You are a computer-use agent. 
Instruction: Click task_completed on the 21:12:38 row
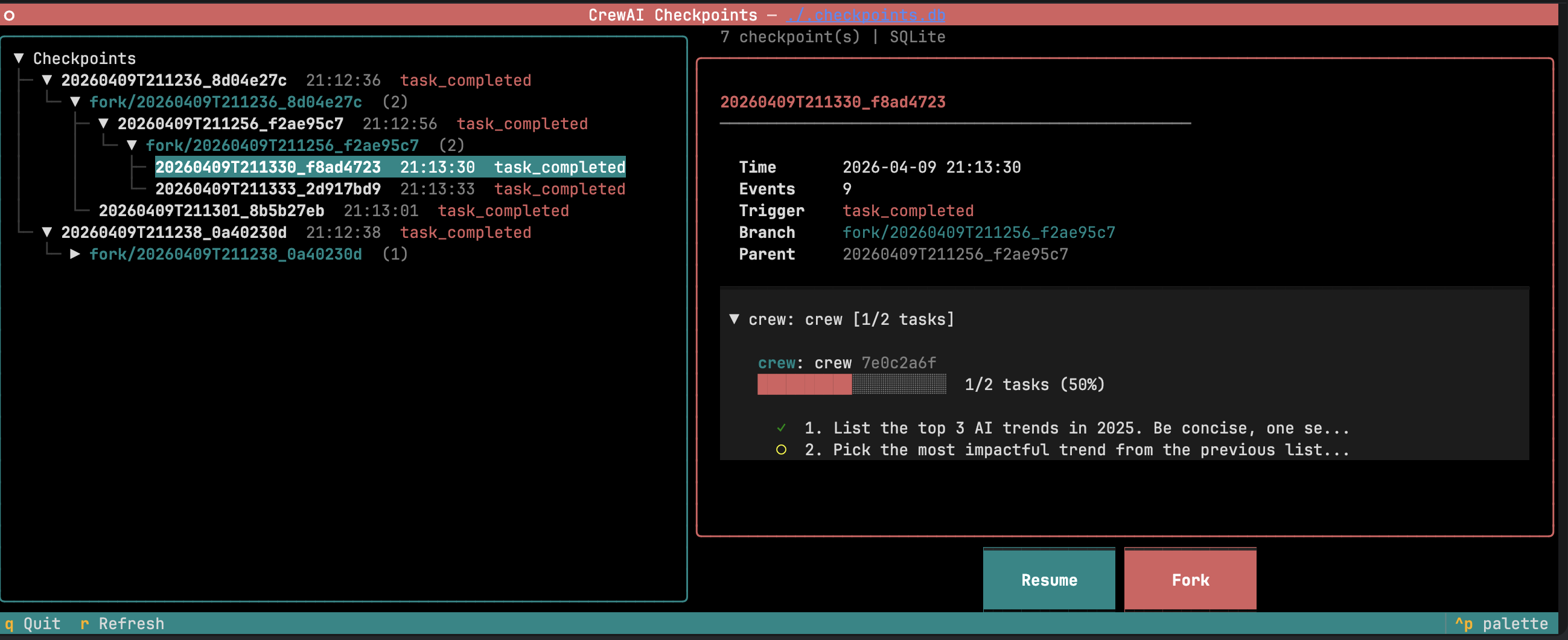click(x=466, y=232)
